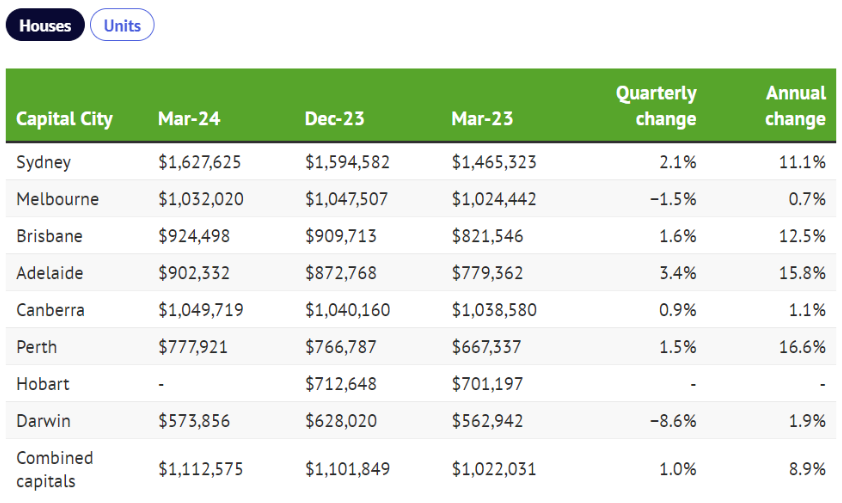Viewport: 842px width, 503px height.
Task: Select the Brisbane row label
Action: click(x=49, y=236)
